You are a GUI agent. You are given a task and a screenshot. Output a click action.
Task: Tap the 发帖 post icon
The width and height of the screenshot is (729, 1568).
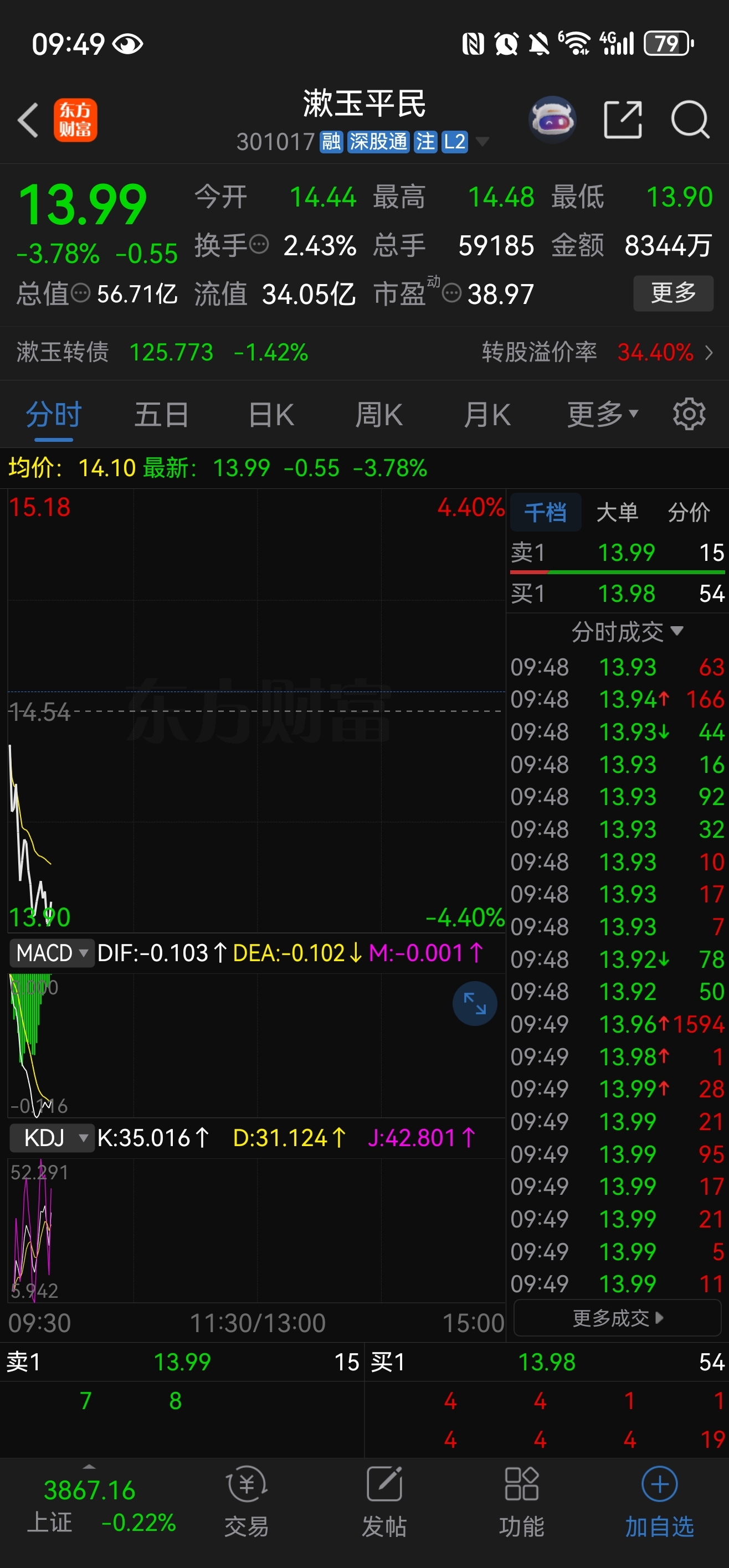384,1502
